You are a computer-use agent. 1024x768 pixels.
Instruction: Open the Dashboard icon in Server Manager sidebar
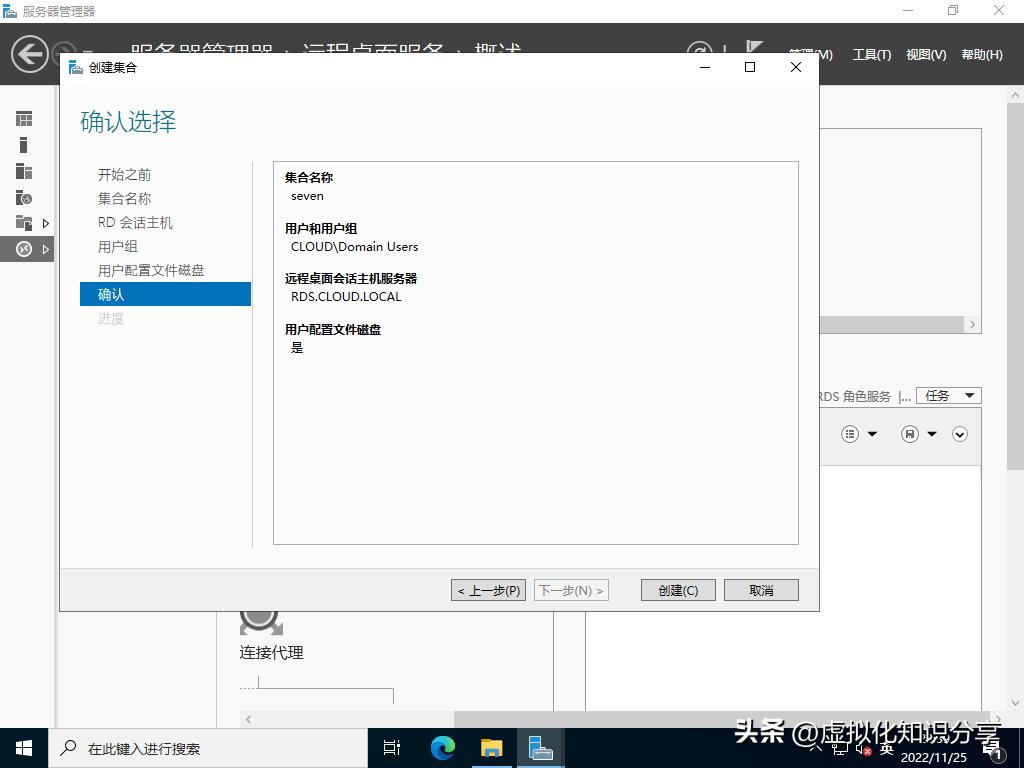(22, 118)
